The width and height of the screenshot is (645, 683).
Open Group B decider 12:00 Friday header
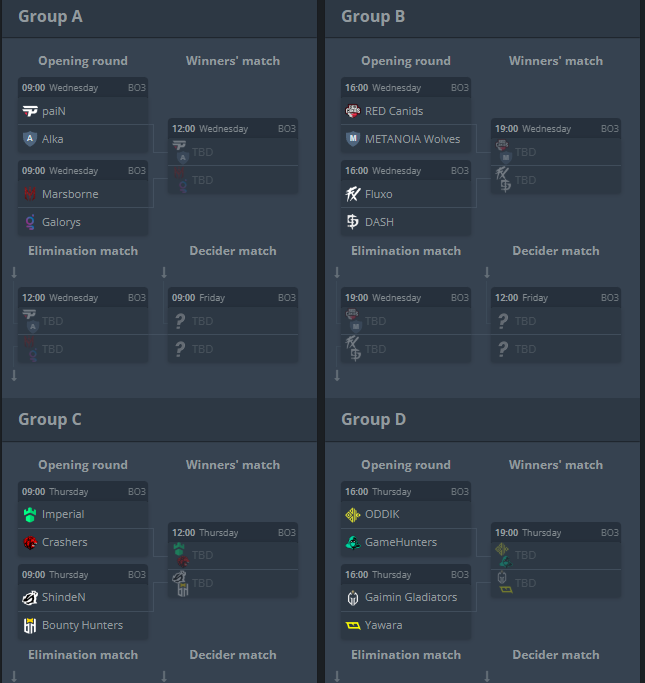pyautogui.click(x=556, y=298)
